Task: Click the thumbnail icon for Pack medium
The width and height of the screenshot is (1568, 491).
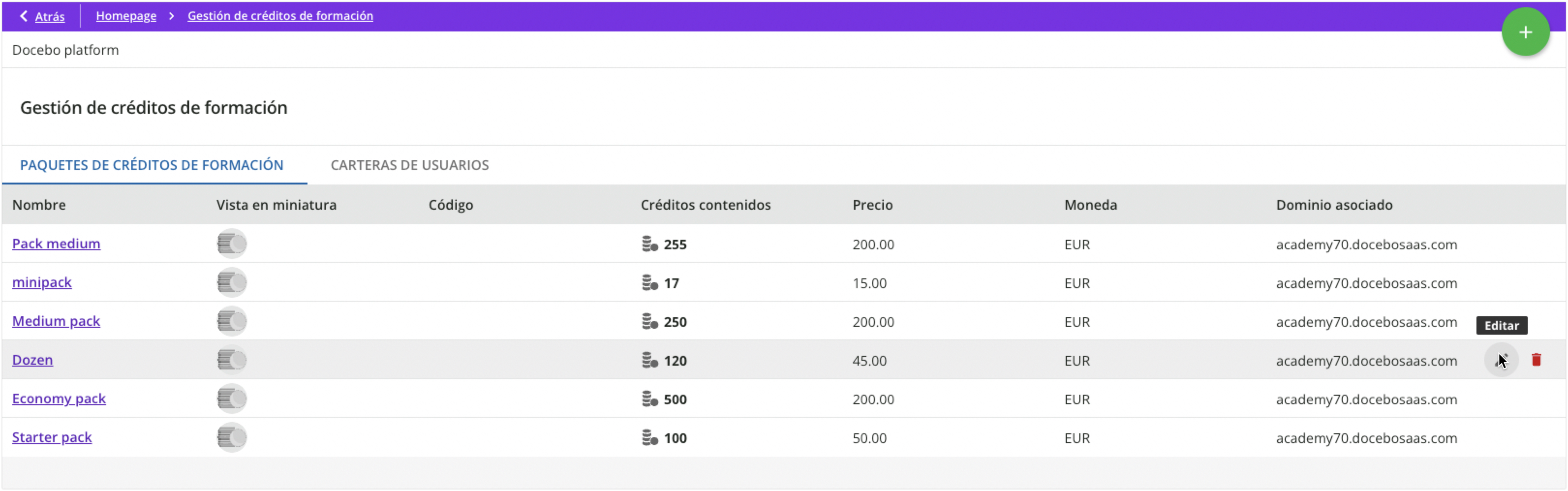Action: (x=231, y=243)
